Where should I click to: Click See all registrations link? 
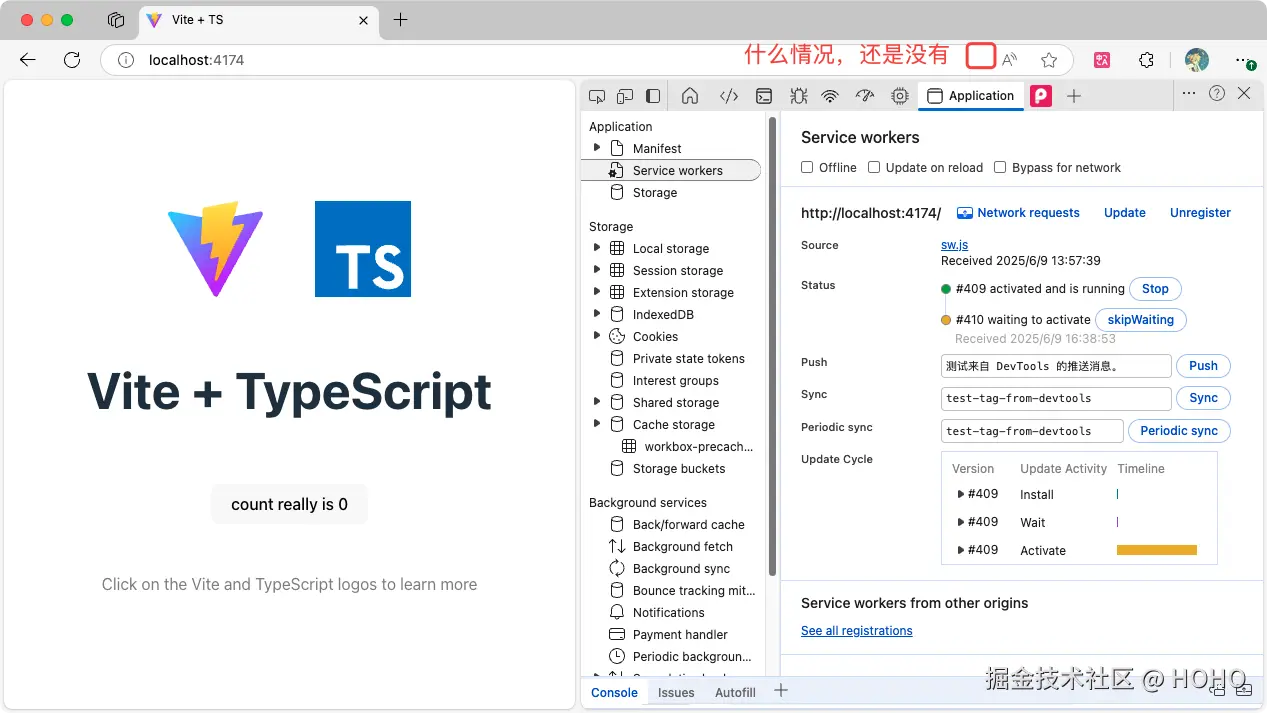point(857,631)
